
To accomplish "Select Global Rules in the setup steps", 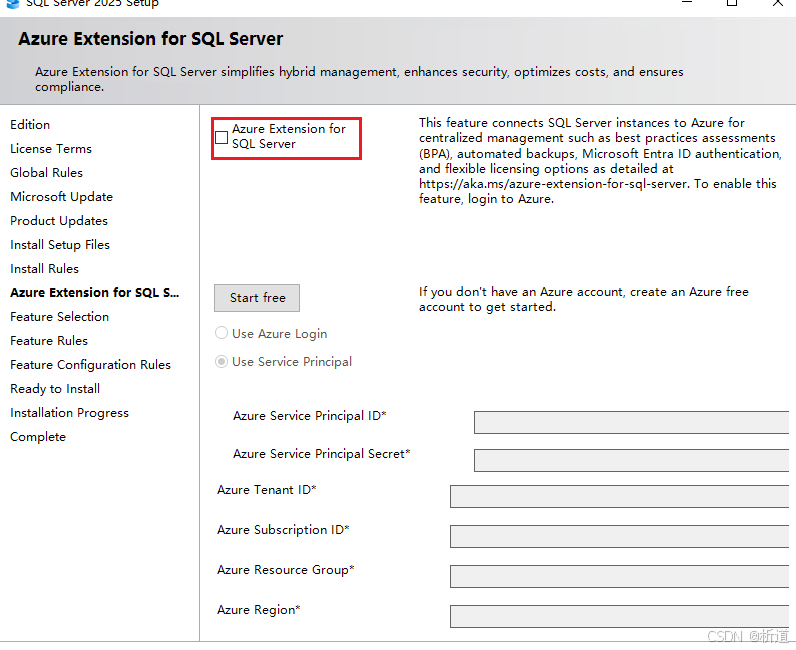I will 46,173.
